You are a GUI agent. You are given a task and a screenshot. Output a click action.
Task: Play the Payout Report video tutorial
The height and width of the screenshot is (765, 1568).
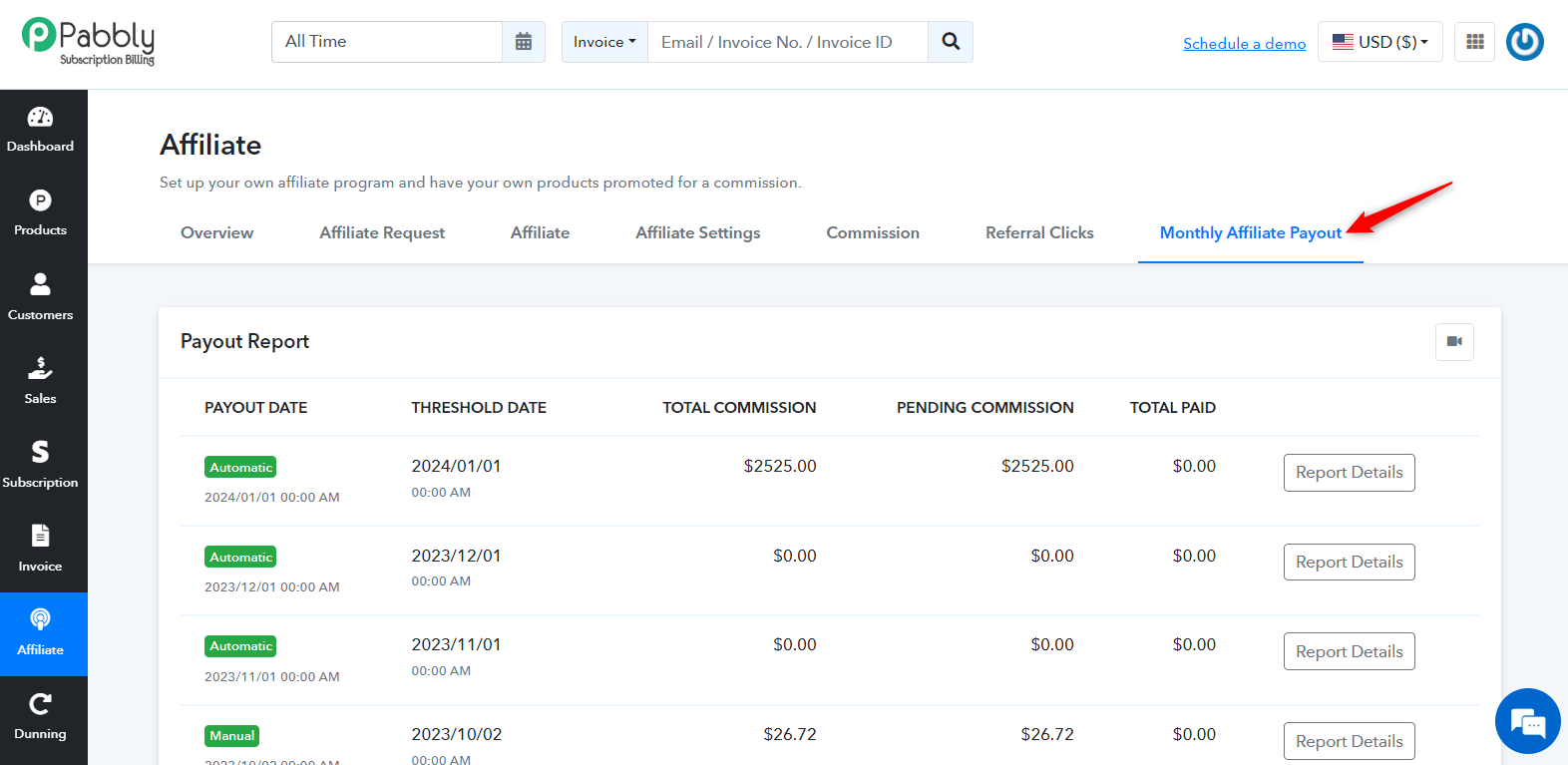coord(1454,342)
